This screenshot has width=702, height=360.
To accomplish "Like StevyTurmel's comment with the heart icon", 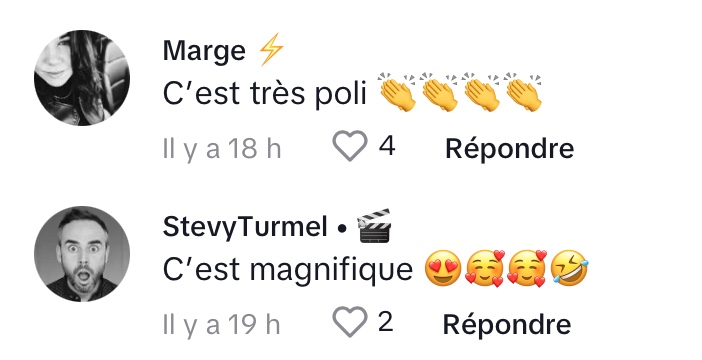I will 350,322.
